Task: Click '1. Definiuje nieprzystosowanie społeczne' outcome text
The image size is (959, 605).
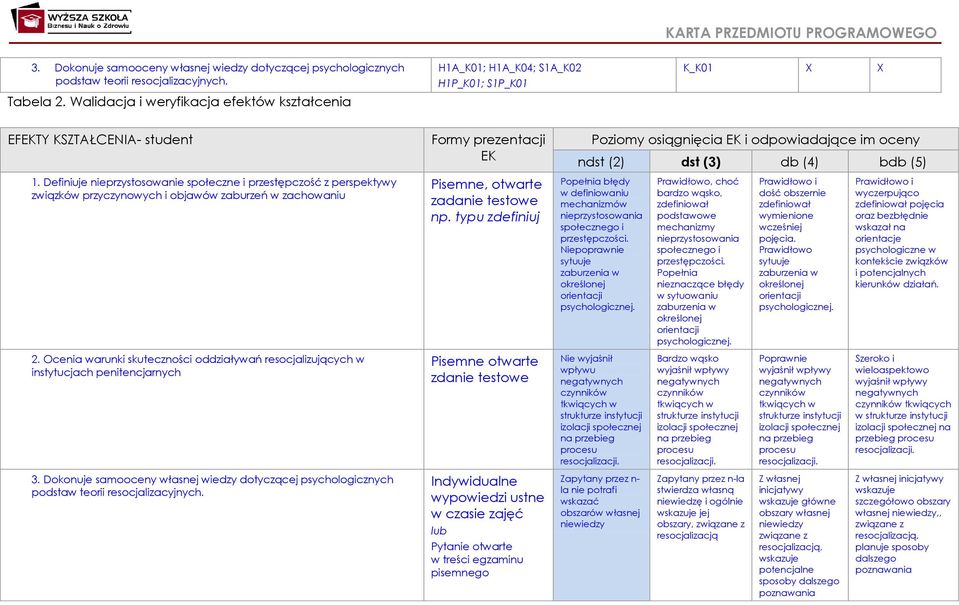Action: (x=213, y=189)
